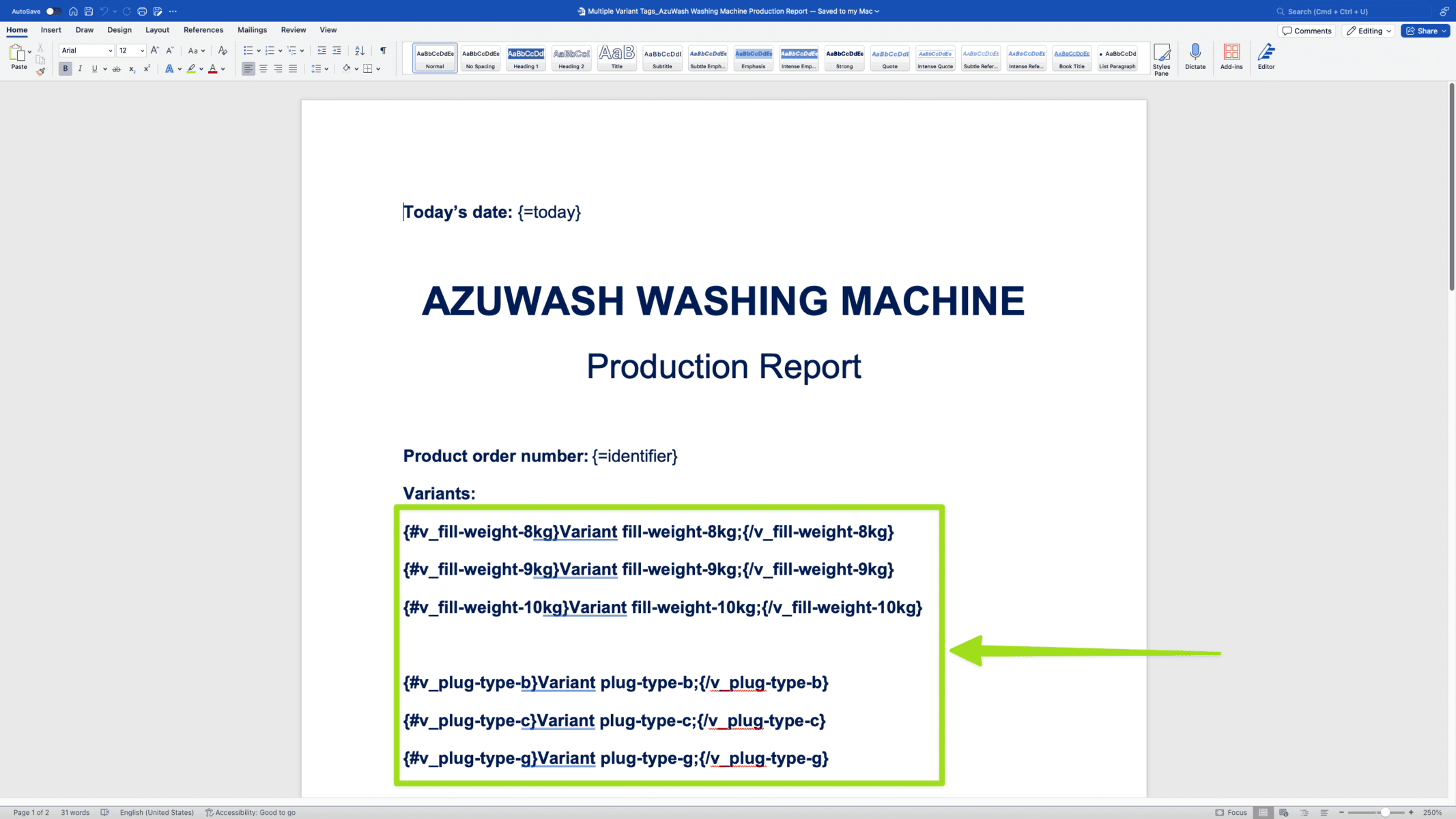Screen dimensions: 1456x819
Task: Apply the Heading 1 style
Action: click(526, 58)
